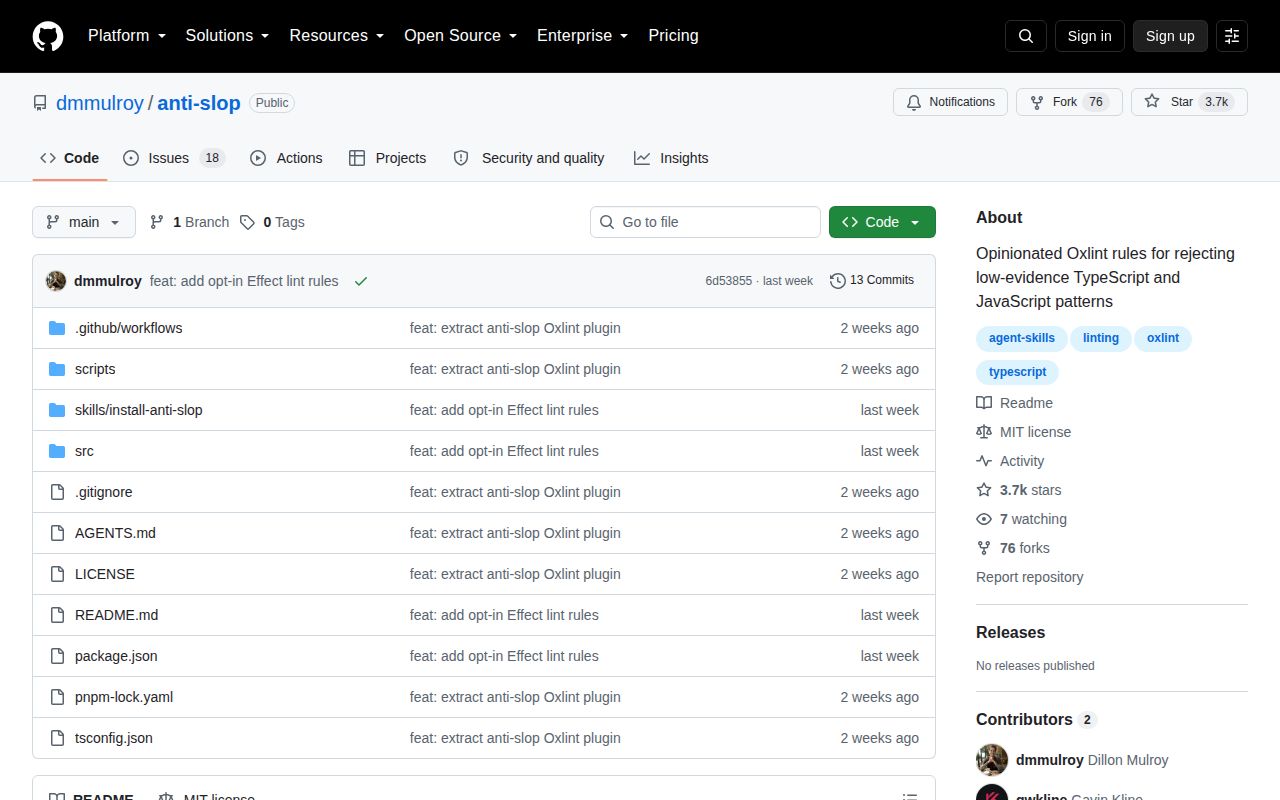Click the Notifications bell button
The height and width of the screenshot is (800, 1280).
(x=950, y=102)
